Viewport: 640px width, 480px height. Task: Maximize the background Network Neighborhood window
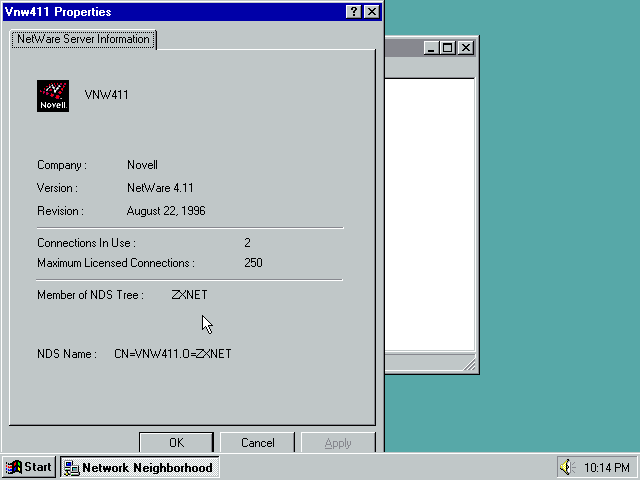pyautogui.click(x=447, y=48)
